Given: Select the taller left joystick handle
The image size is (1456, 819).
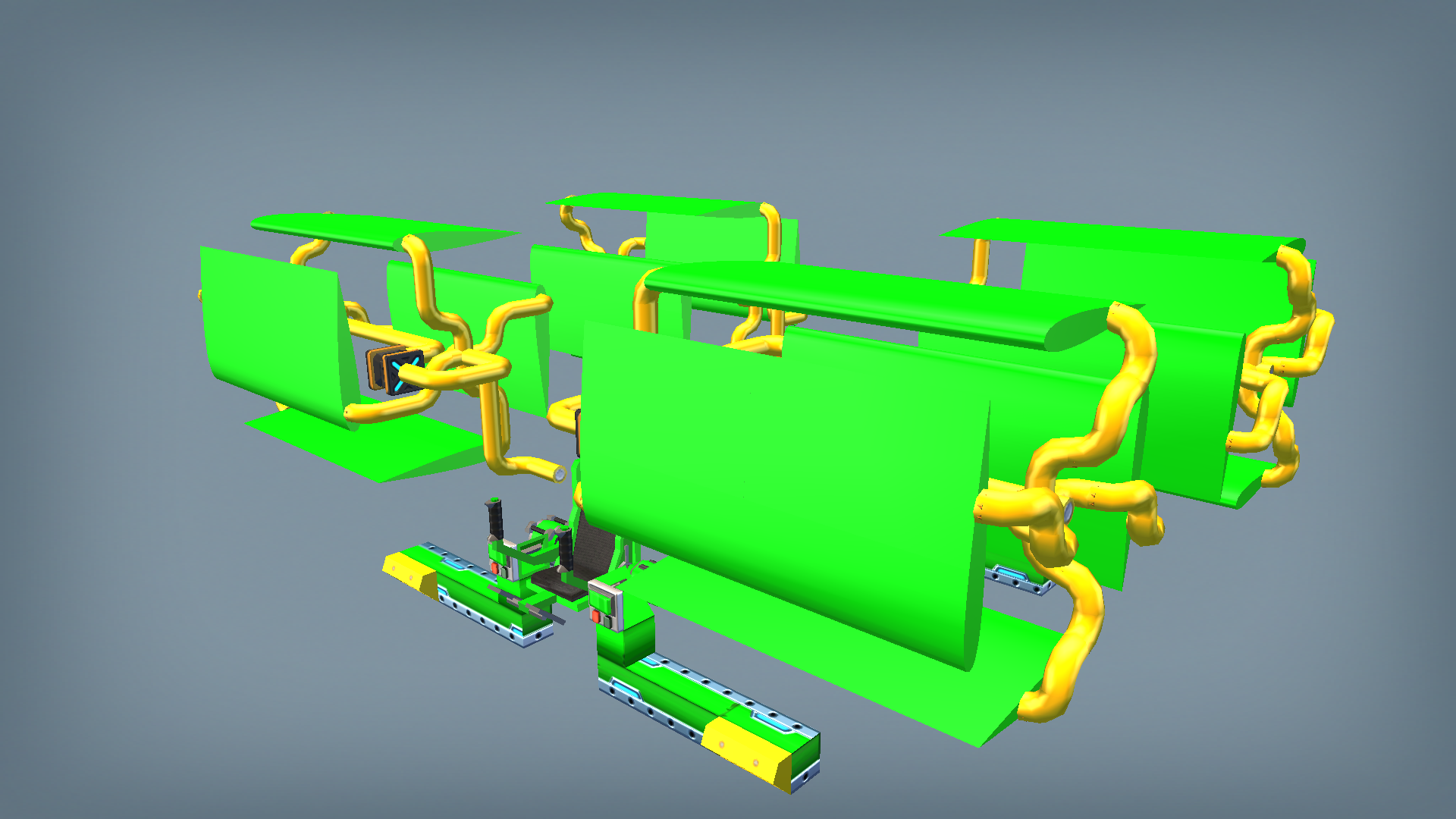Looking at the screenshot, I should tap(495, 519).
